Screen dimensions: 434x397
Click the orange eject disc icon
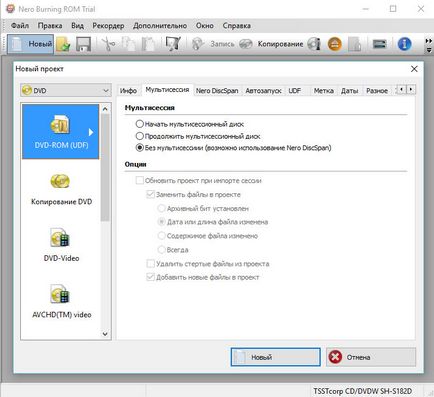[x=335, y=44]
